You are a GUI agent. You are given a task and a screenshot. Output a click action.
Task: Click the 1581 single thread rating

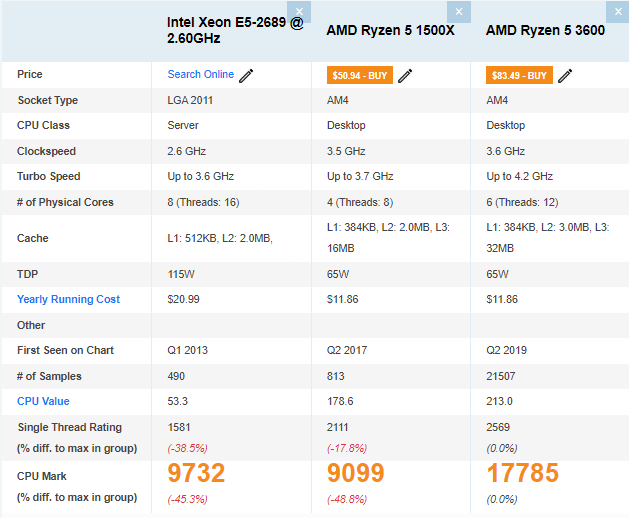click(x=179, y=427)
